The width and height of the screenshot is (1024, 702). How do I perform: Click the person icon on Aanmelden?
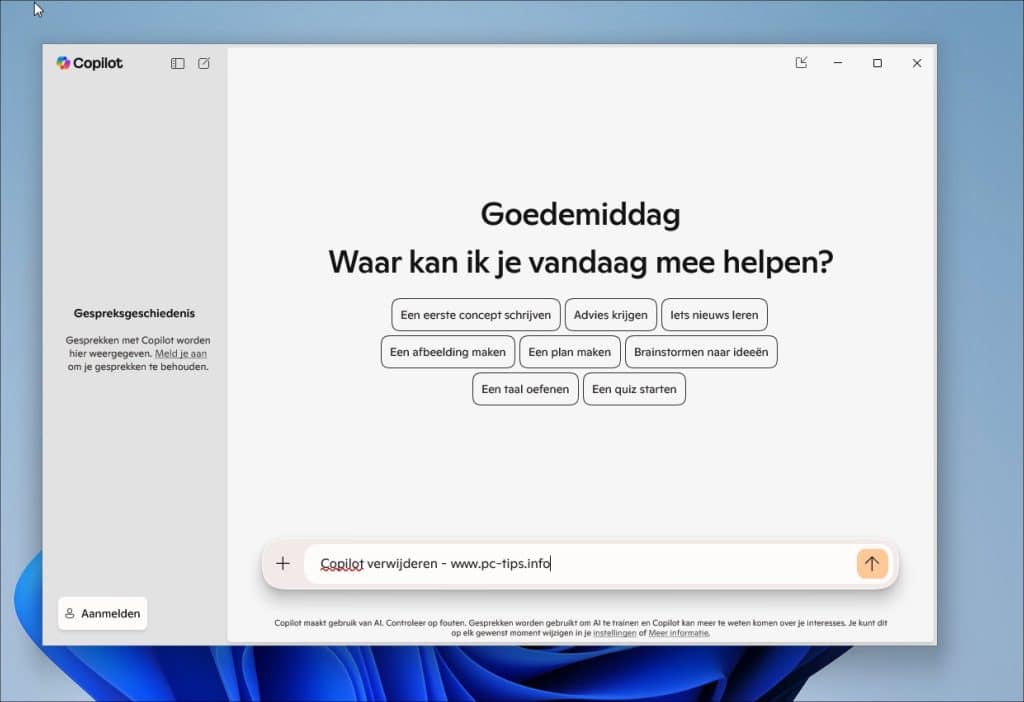pos(70,613)
